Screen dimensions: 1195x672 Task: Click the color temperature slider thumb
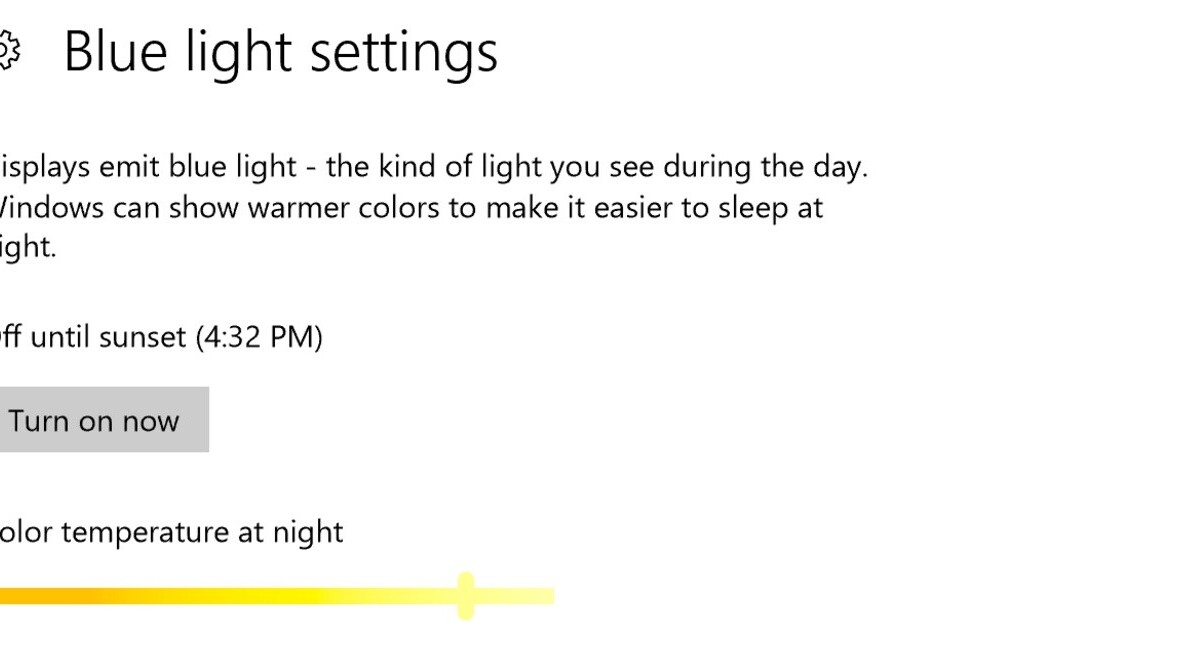click(x=465, y=596)
